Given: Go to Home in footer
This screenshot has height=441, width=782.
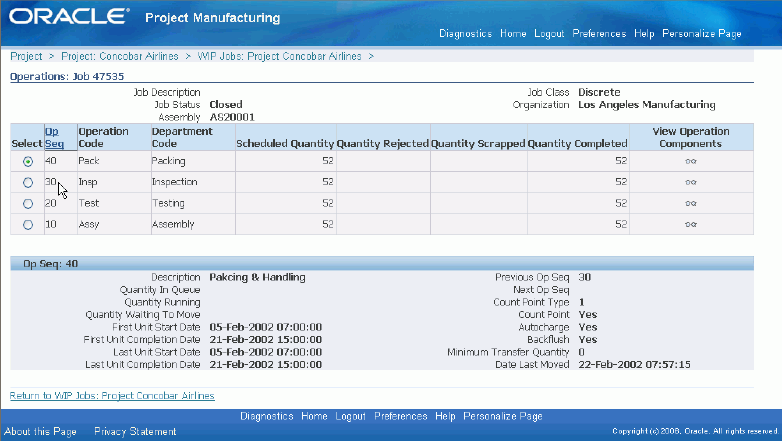Looking at the screenshot, I should [314, 416].
